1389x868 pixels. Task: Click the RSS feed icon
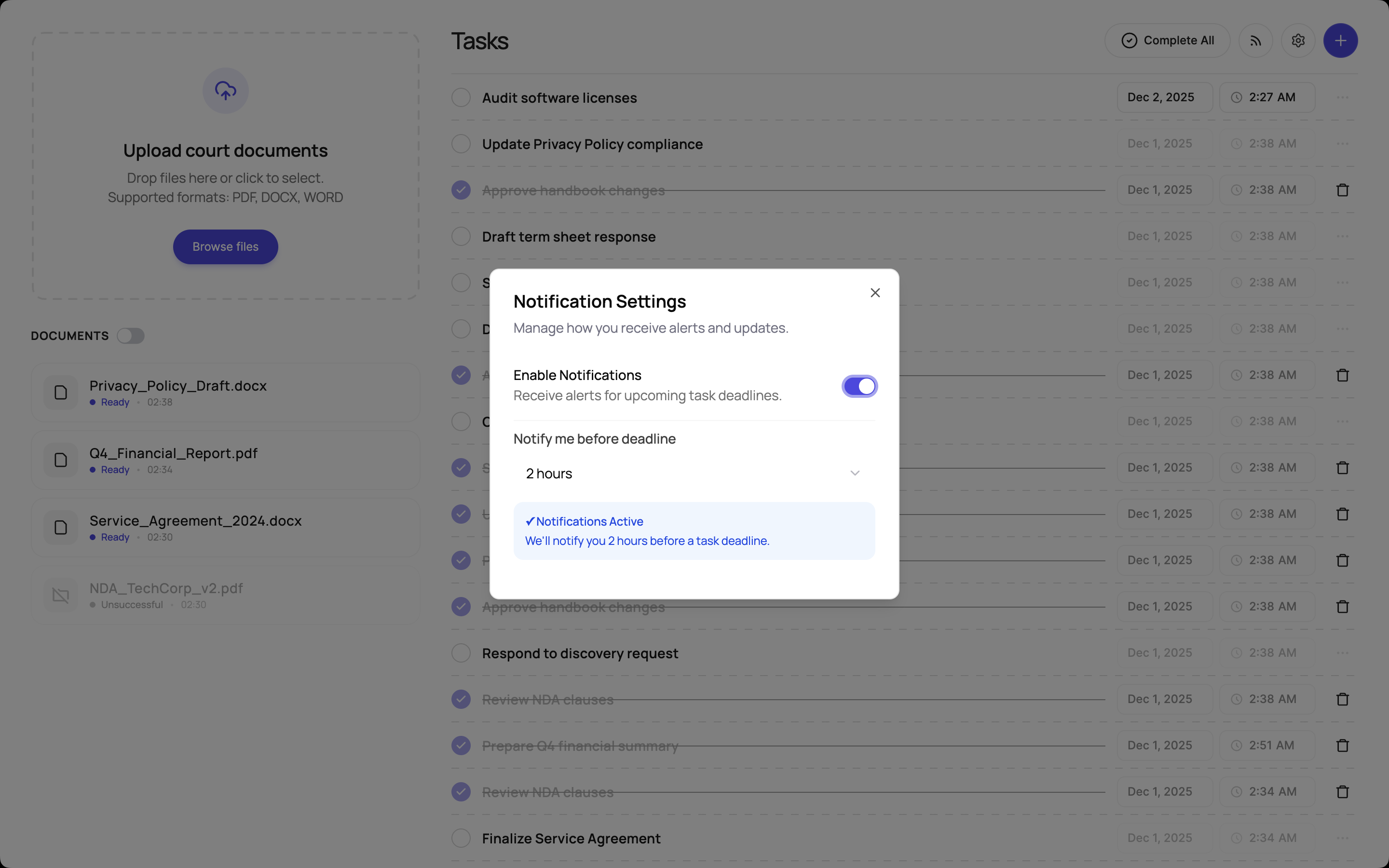(1255, 41)
